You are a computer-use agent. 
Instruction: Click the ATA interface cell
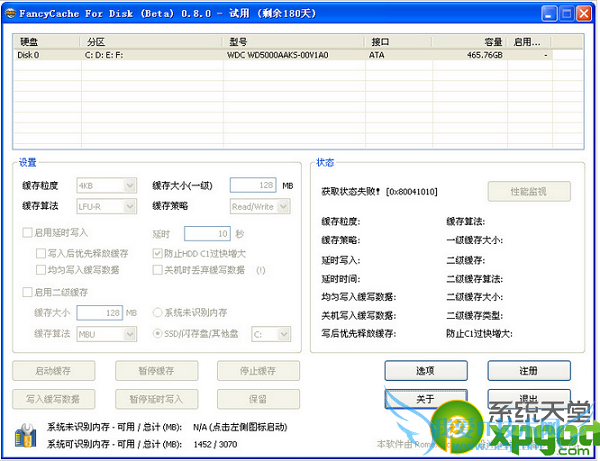tap(376, 55)
